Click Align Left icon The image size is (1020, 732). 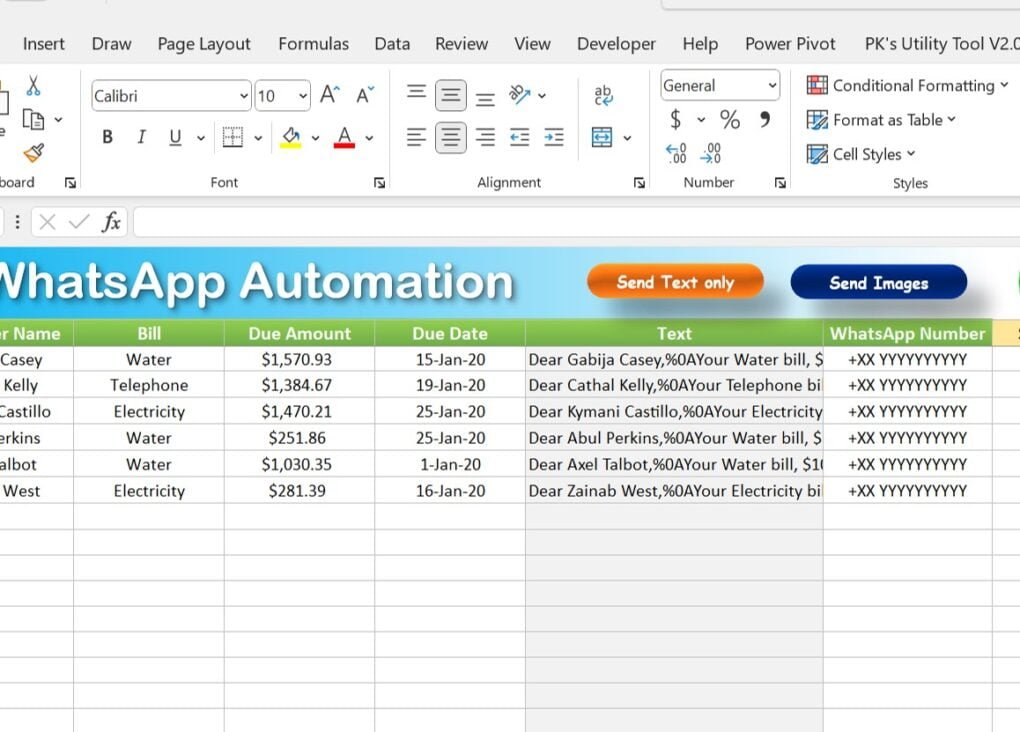point(416,137)
